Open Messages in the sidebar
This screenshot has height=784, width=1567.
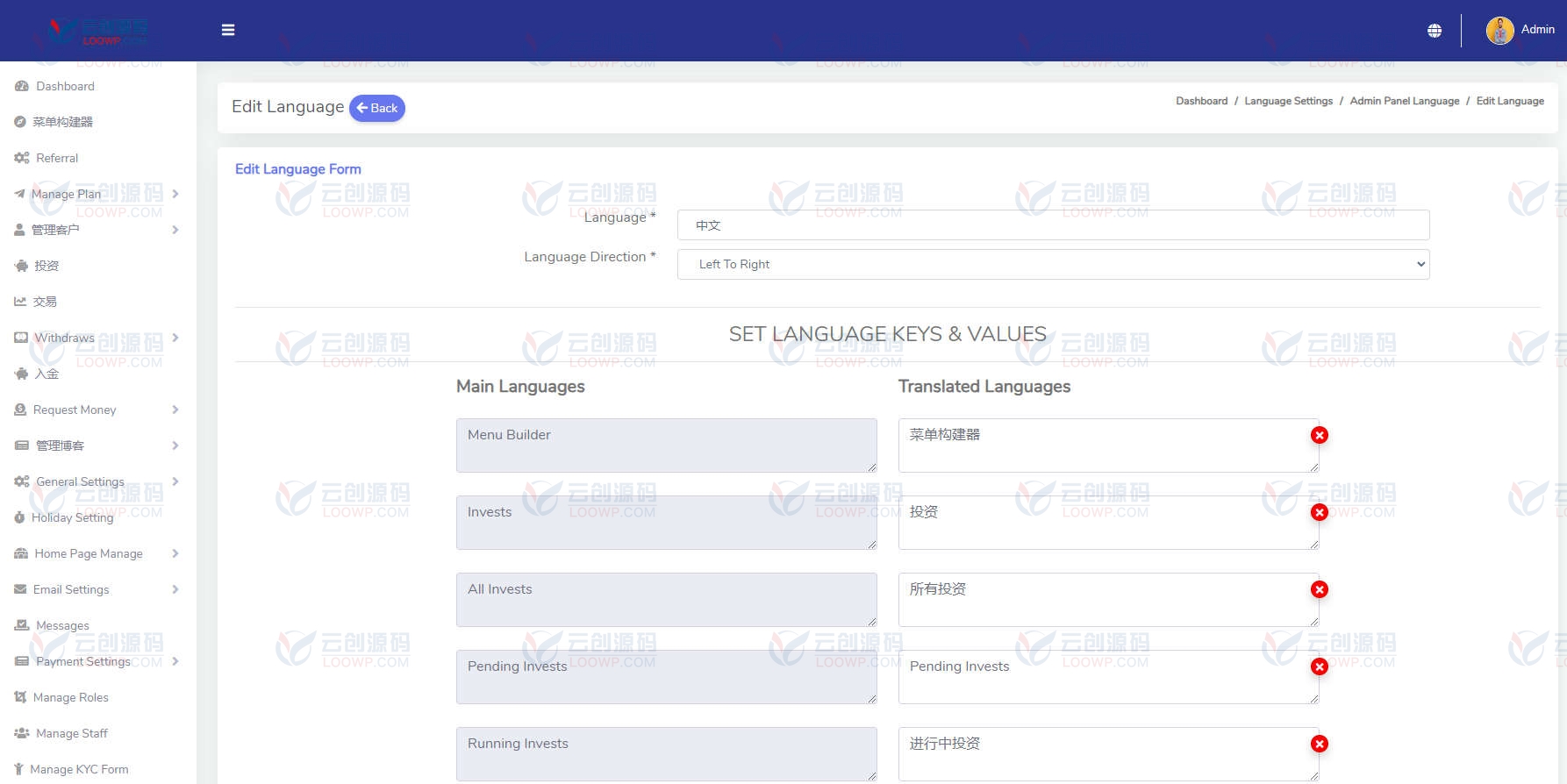pos(62,625)
